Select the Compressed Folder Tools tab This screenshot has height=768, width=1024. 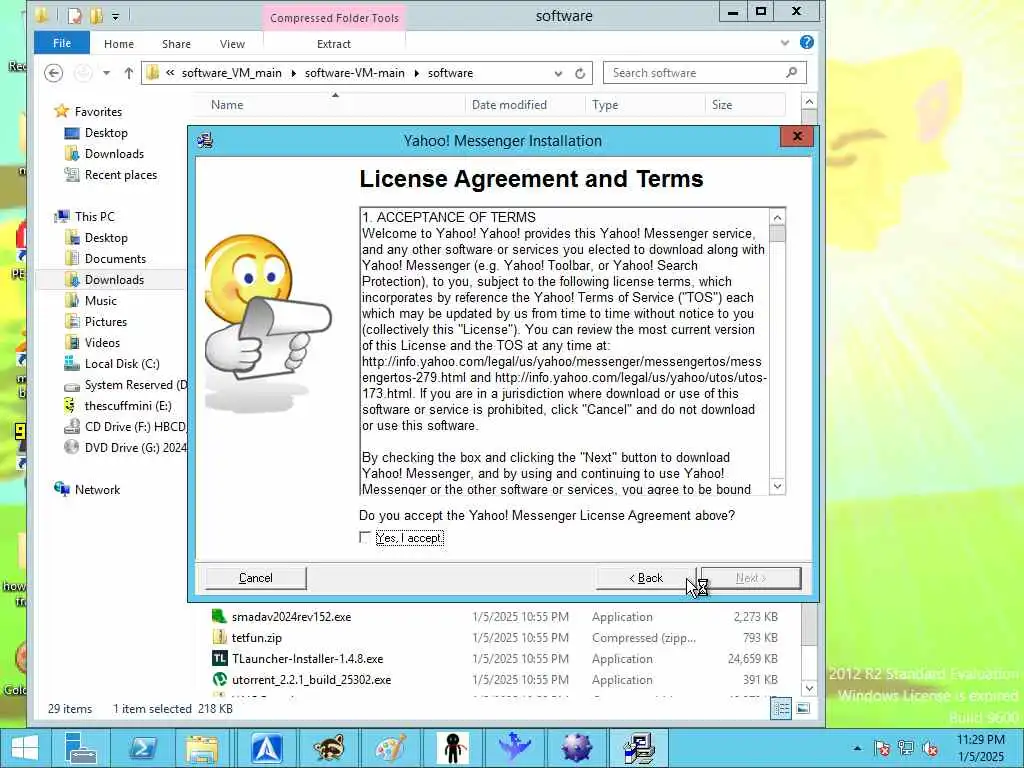[334, 18]
